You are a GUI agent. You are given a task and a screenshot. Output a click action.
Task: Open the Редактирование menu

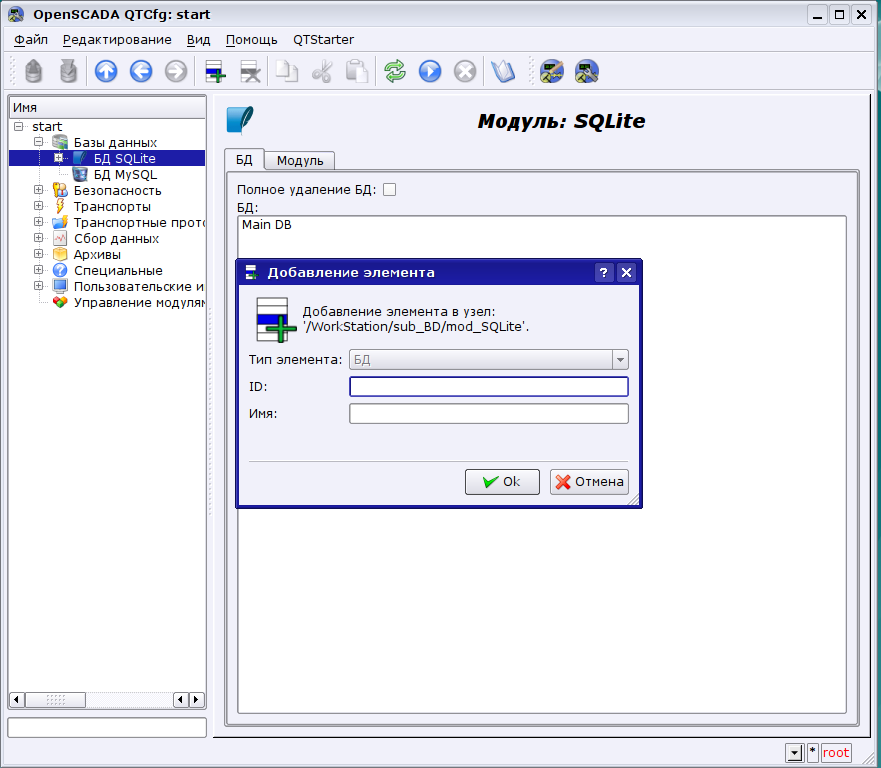(x=116, y=39)
